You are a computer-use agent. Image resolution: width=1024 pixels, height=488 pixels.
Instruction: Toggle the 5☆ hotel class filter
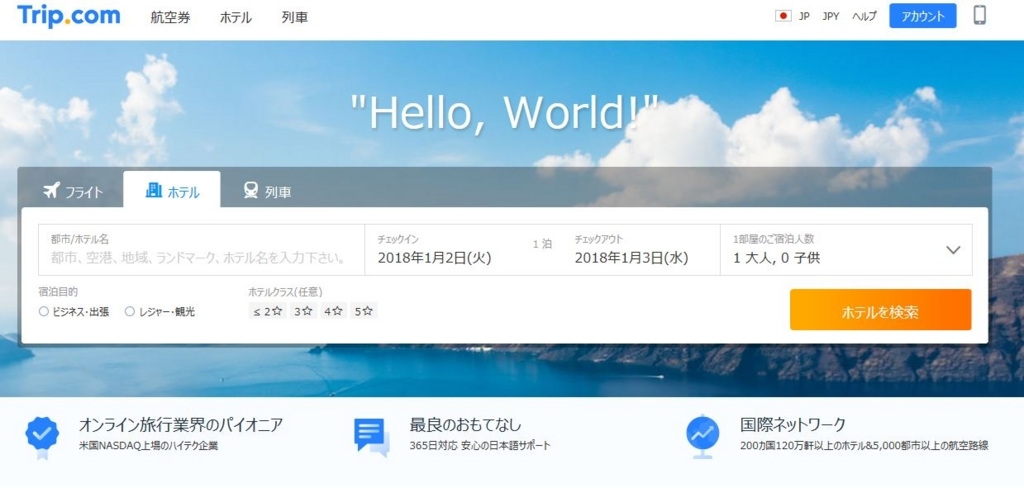[364, 312]
